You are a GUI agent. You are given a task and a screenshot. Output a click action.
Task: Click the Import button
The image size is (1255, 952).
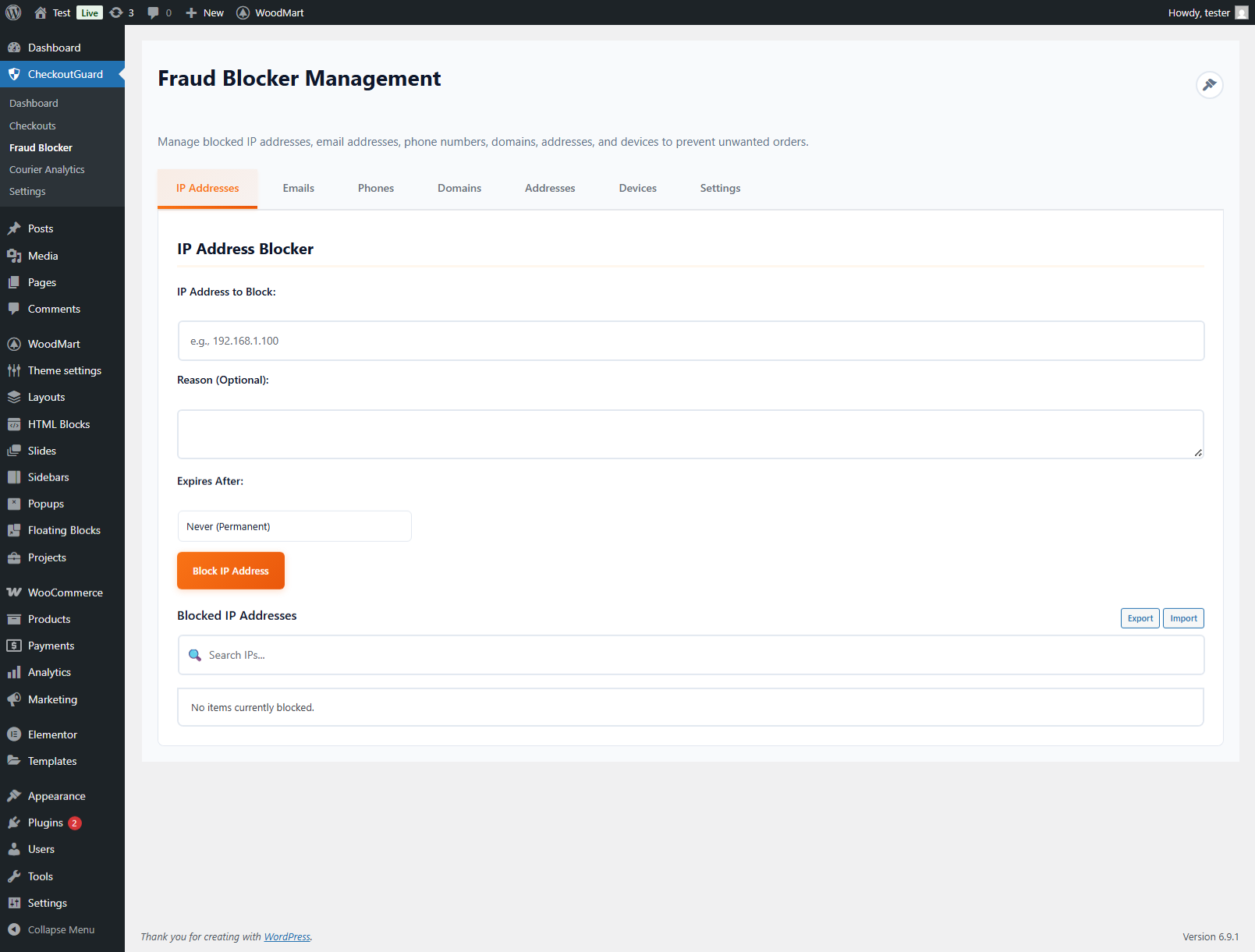(x=1184, y=618)
